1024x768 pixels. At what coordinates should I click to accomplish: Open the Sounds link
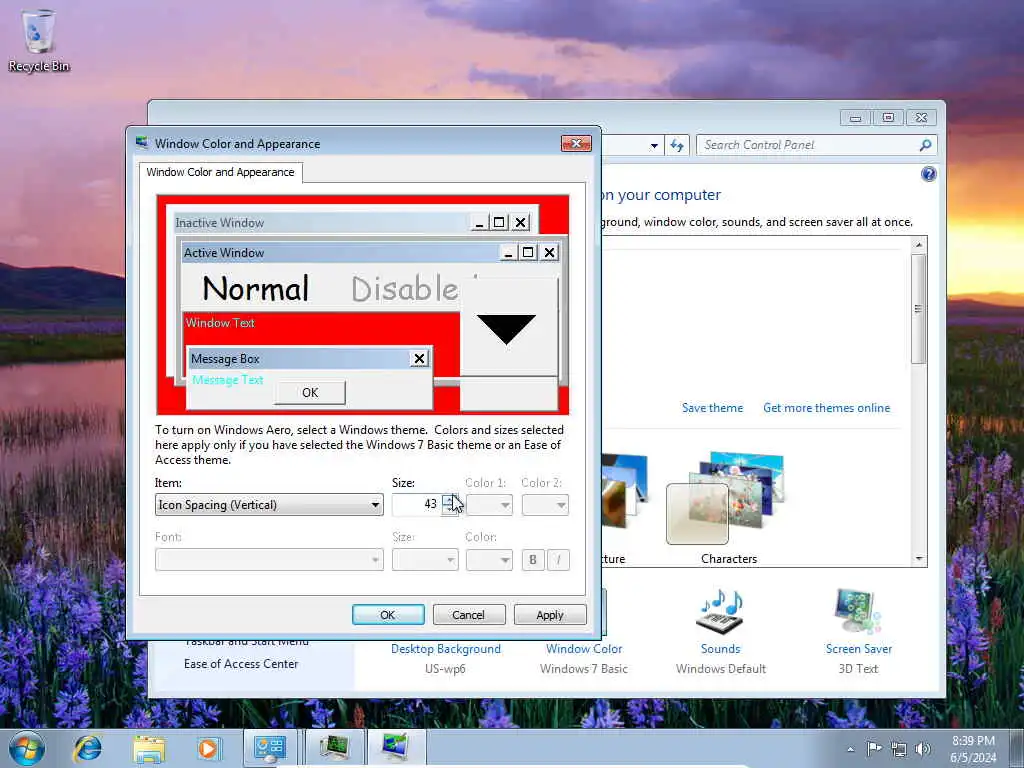point(720,648)
